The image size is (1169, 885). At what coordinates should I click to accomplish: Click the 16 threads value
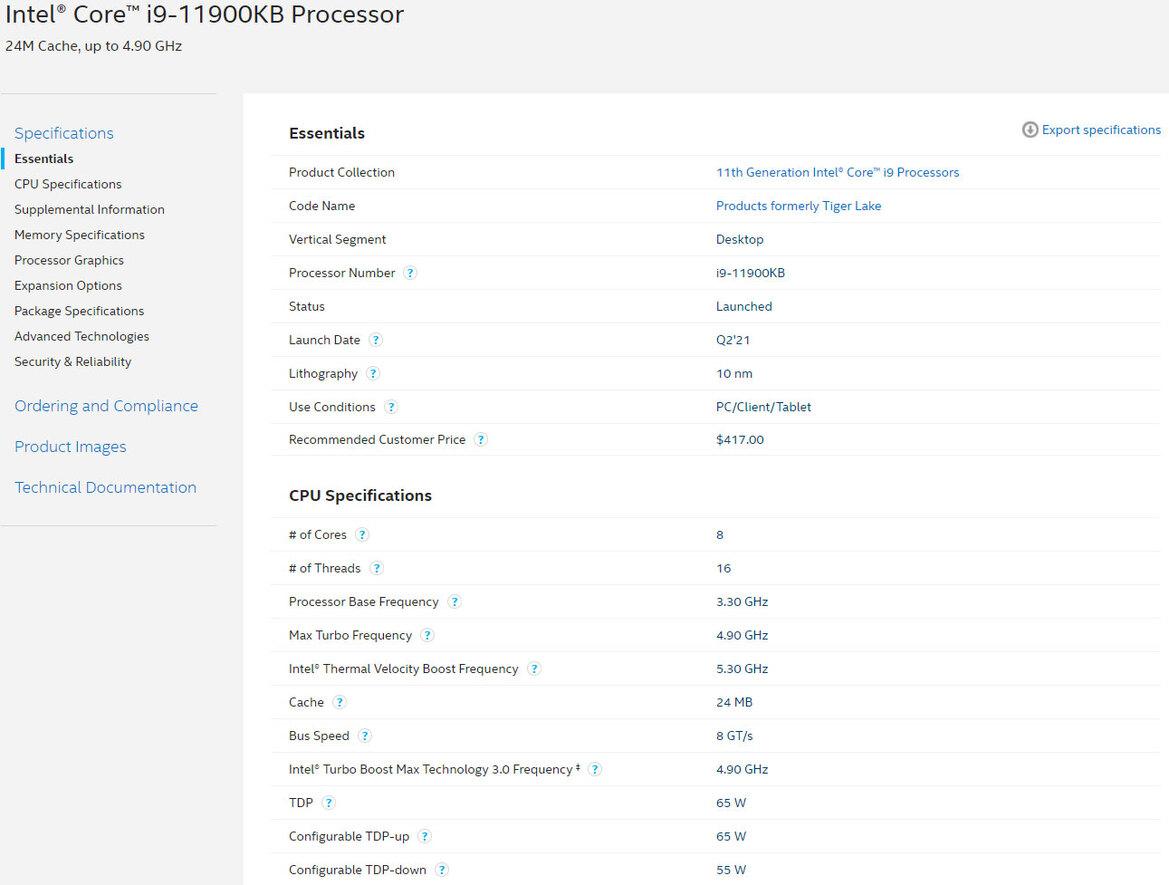pos(723,568)
